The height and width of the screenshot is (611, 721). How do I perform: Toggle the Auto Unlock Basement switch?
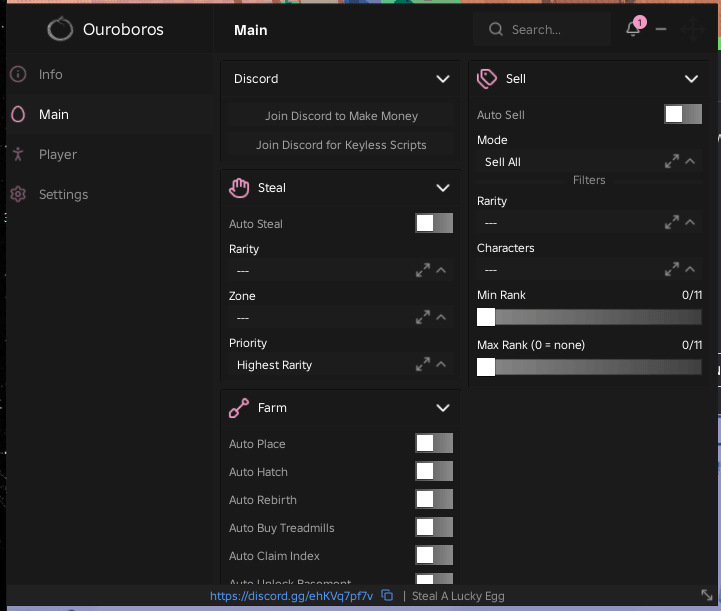tap(434, 579)
